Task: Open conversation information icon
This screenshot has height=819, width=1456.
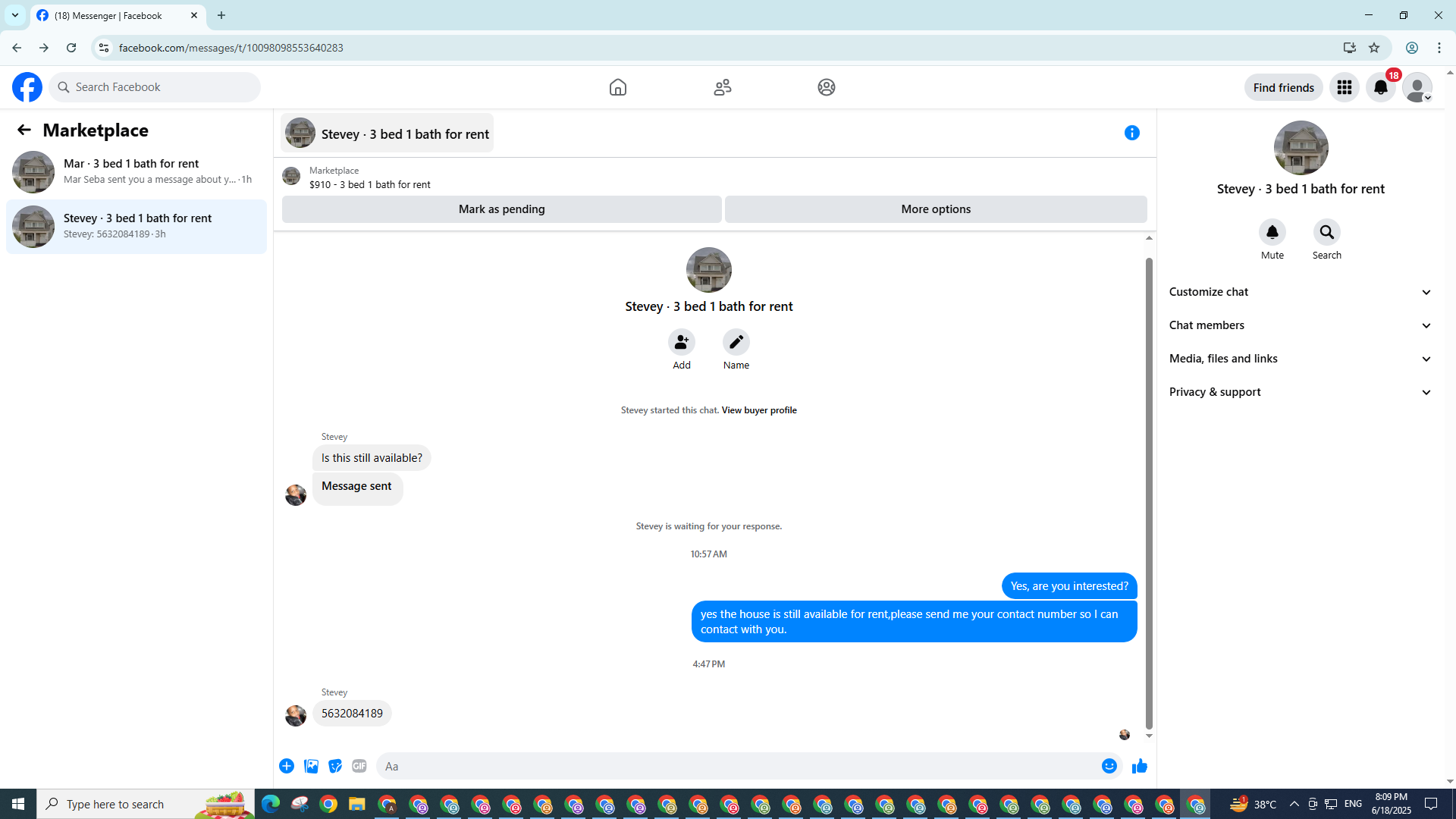Action: tap(1132, 133)
